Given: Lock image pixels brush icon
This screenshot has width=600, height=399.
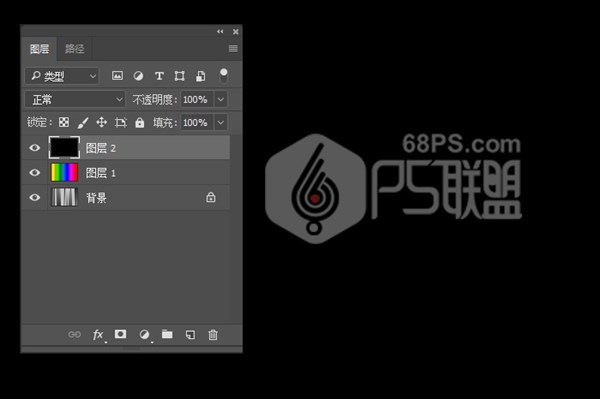Looking at the screenshot, I should pos(83,122).
